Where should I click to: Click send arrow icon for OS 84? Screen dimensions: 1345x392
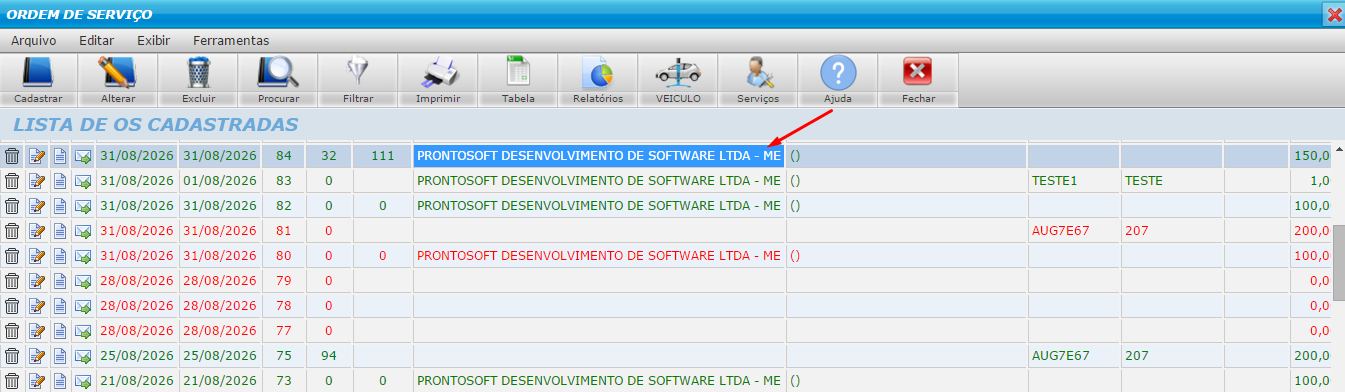tap(83, 156)
